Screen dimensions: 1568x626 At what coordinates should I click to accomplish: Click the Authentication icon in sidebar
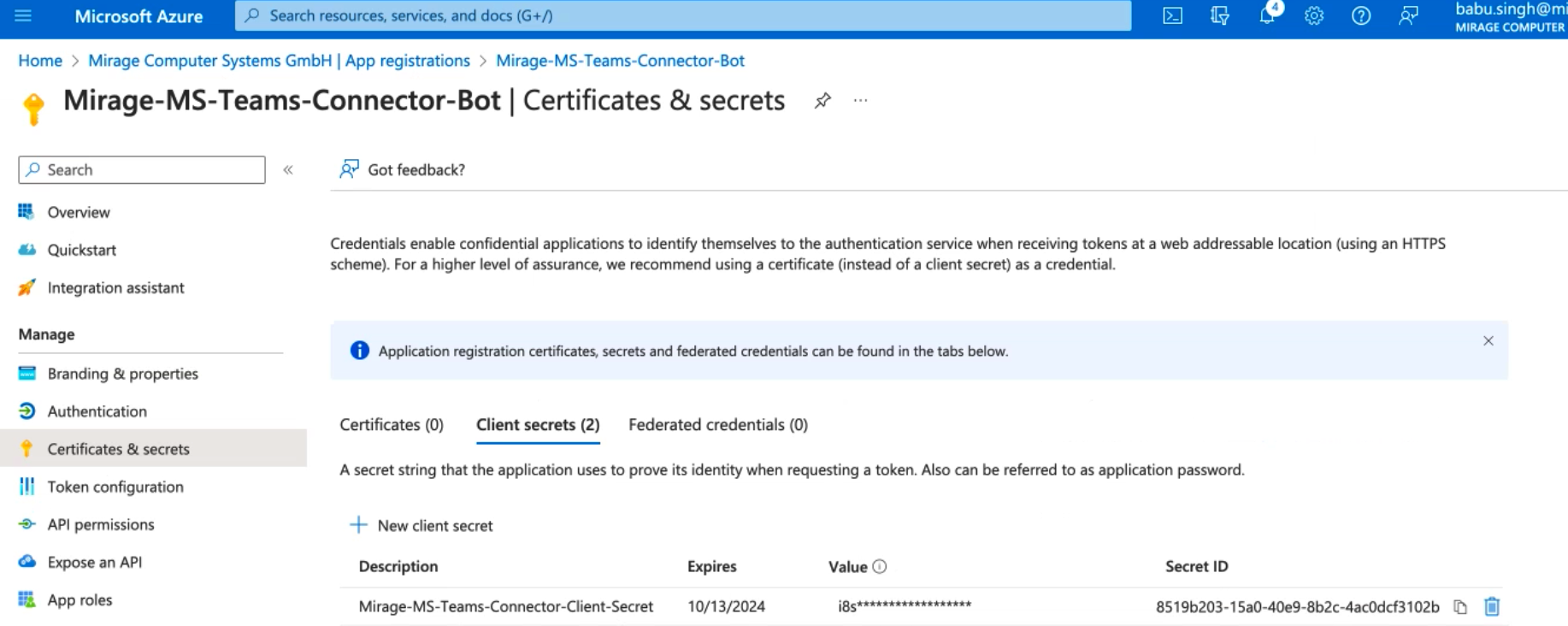click(27, 410)
